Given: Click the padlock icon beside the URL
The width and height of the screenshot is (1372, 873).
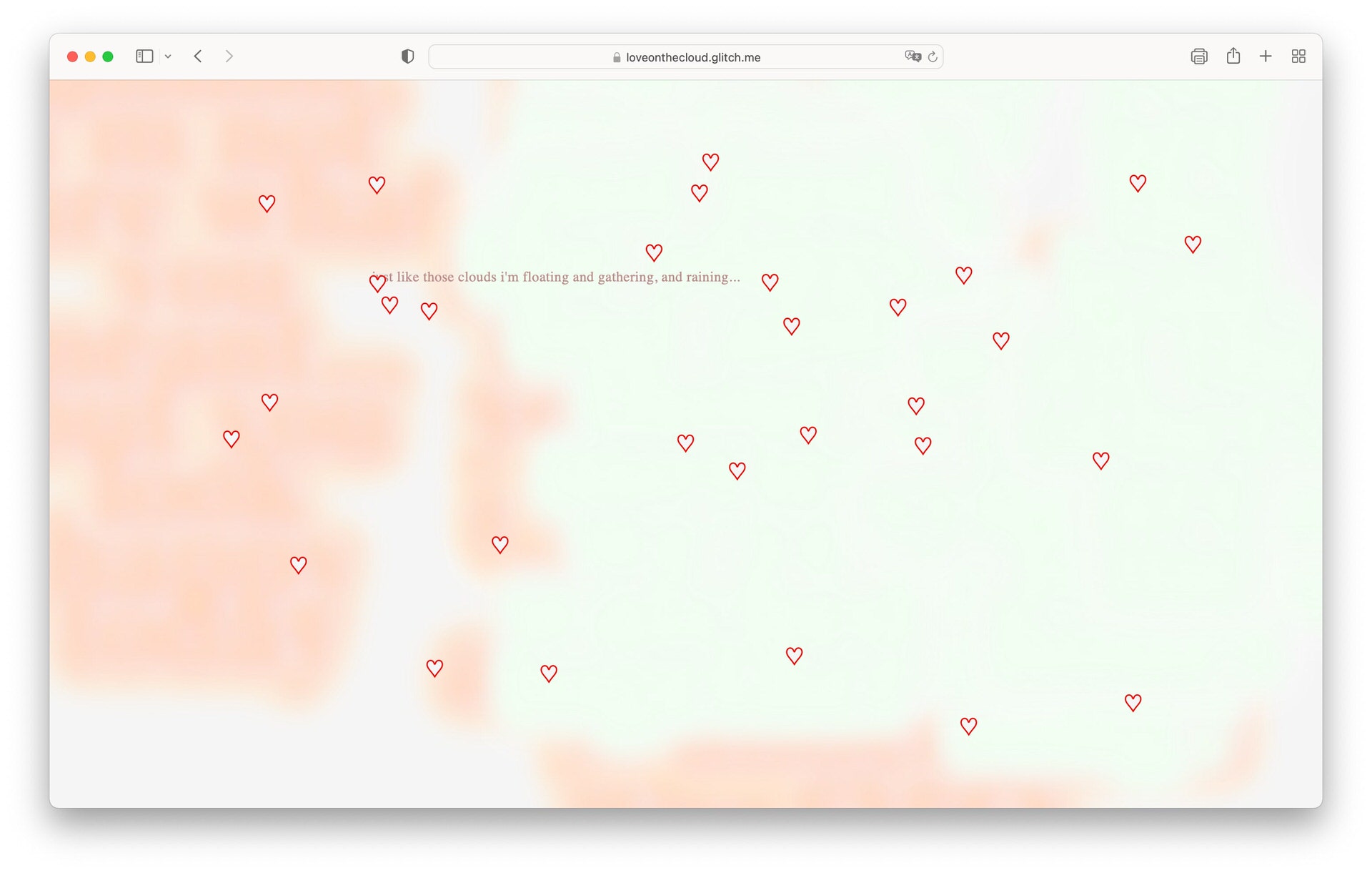Looking at the screenshot, I should (617, 57).
